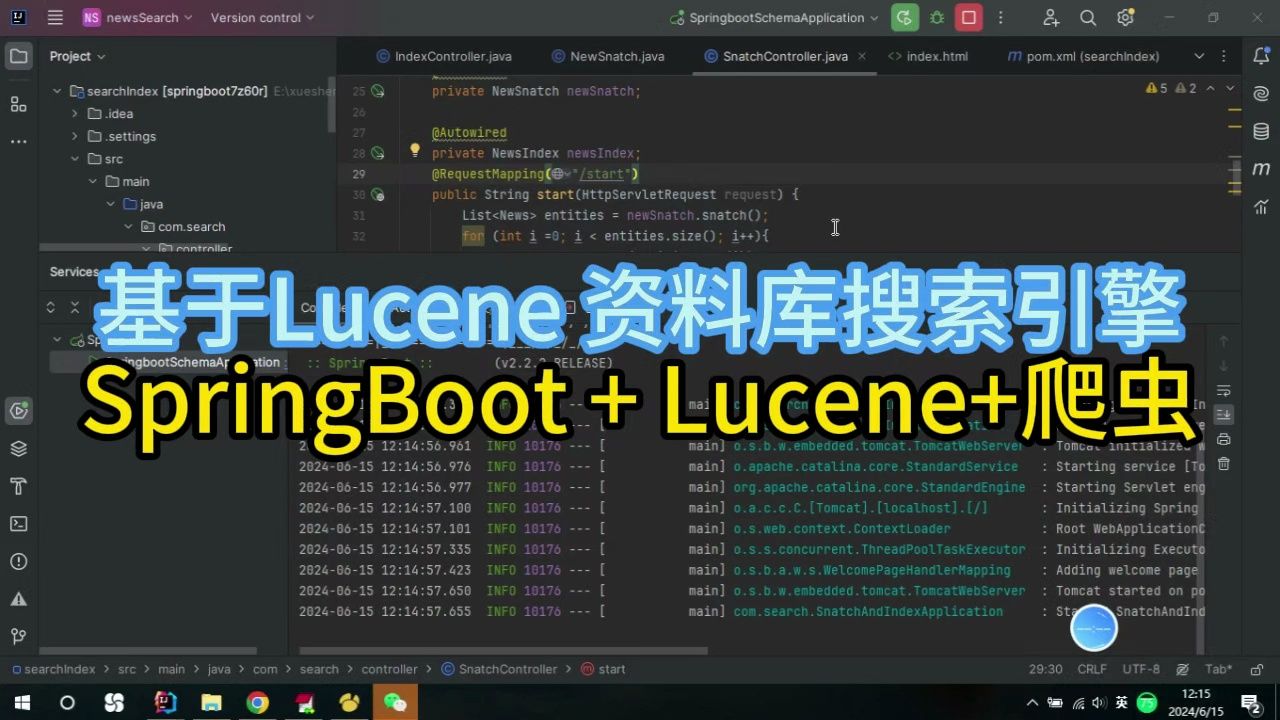Open Database tool window icon
This screenshot has height=720, width=1280.
point(1261,132)
